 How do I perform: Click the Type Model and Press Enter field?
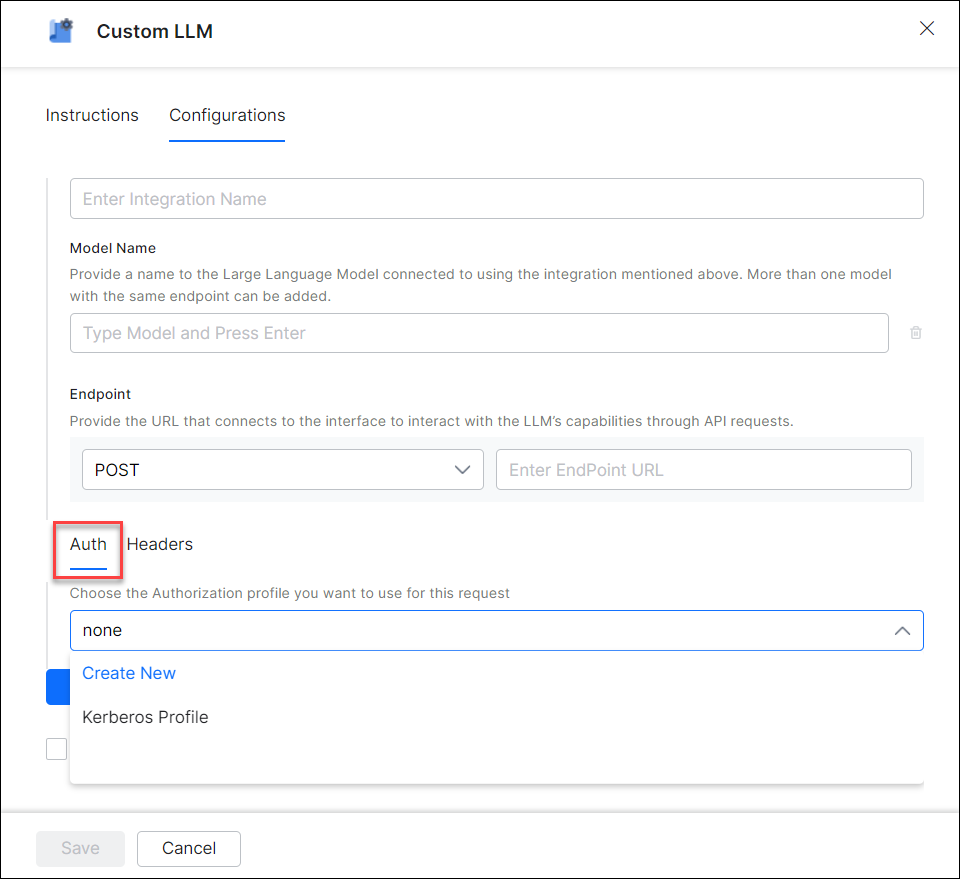click(x=478, y=332)
